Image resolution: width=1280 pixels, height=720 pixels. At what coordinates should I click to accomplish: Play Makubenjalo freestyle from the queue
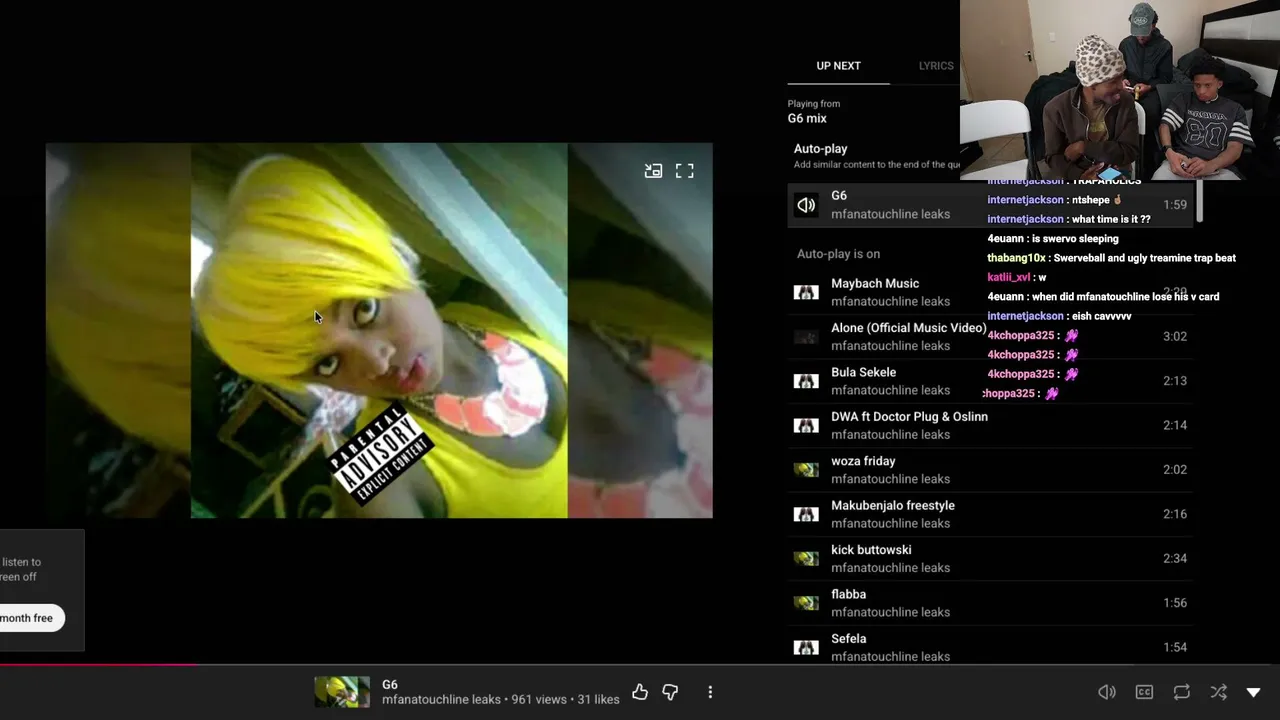pos(893,506)
